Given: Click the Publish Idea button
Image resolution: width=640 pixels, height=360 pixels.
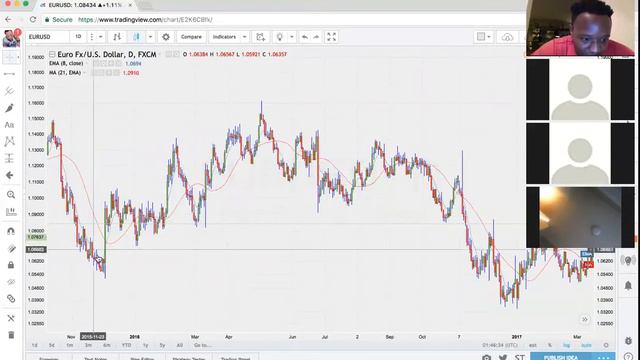Looking at the screenshot, I should [561, 358].
